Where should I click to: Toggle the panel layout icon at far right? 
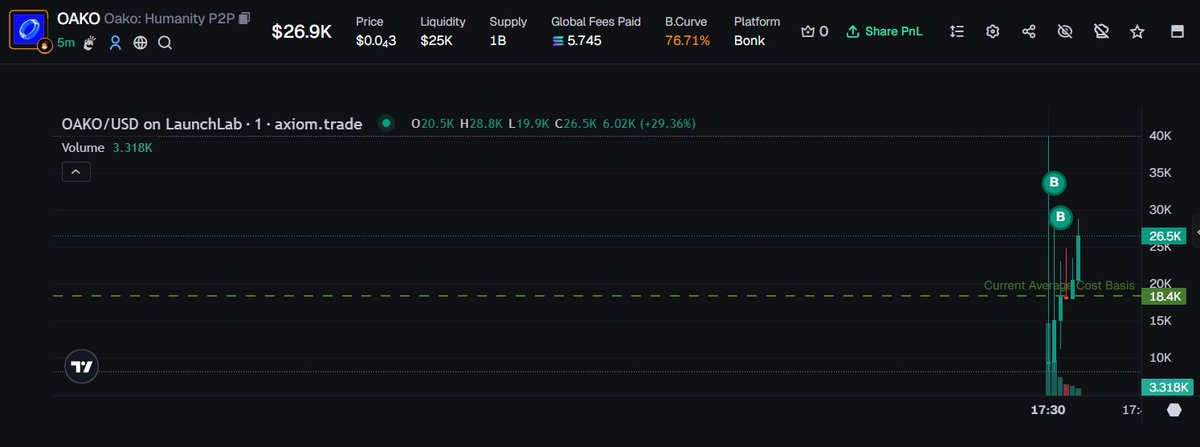click(x=1177, y=31)
